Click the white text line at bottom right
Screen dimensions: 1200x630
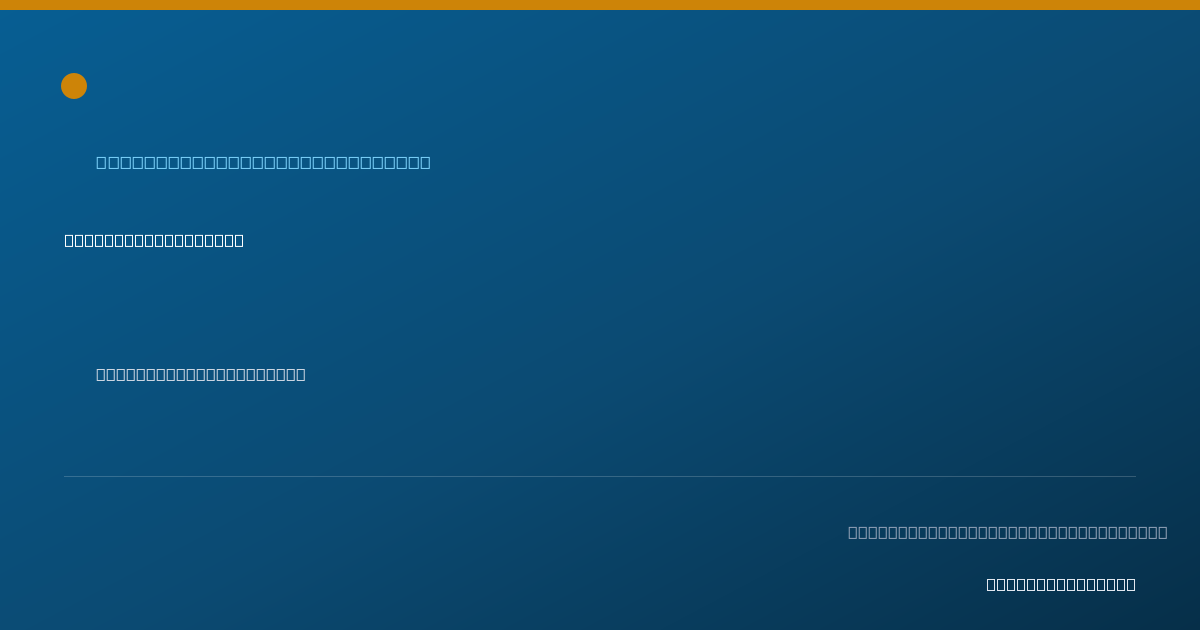click(x=1061, y=584)
